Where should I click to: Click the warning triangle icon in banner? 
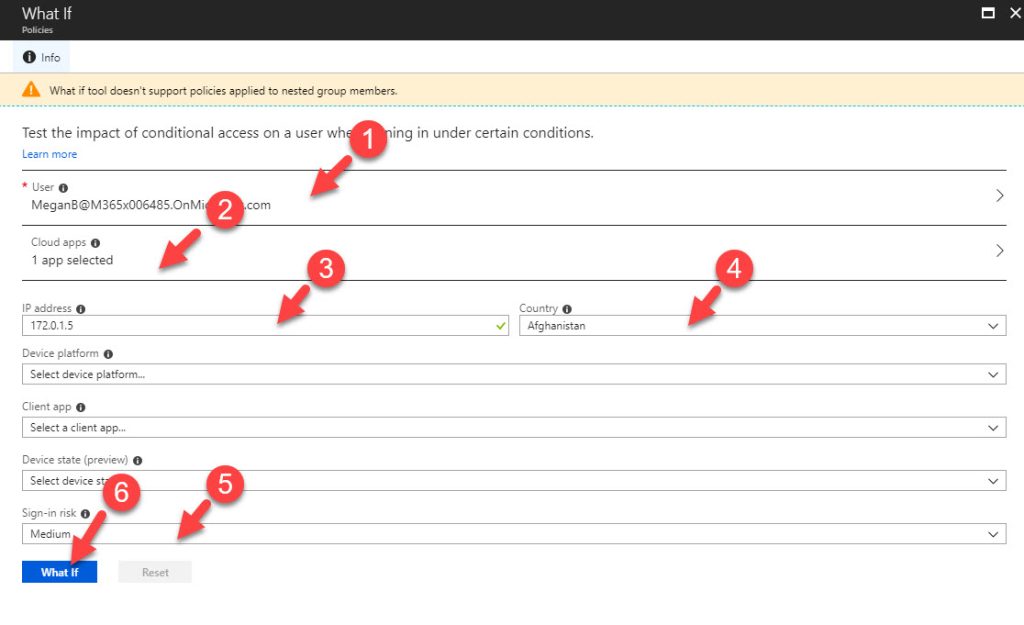[31, 91]
